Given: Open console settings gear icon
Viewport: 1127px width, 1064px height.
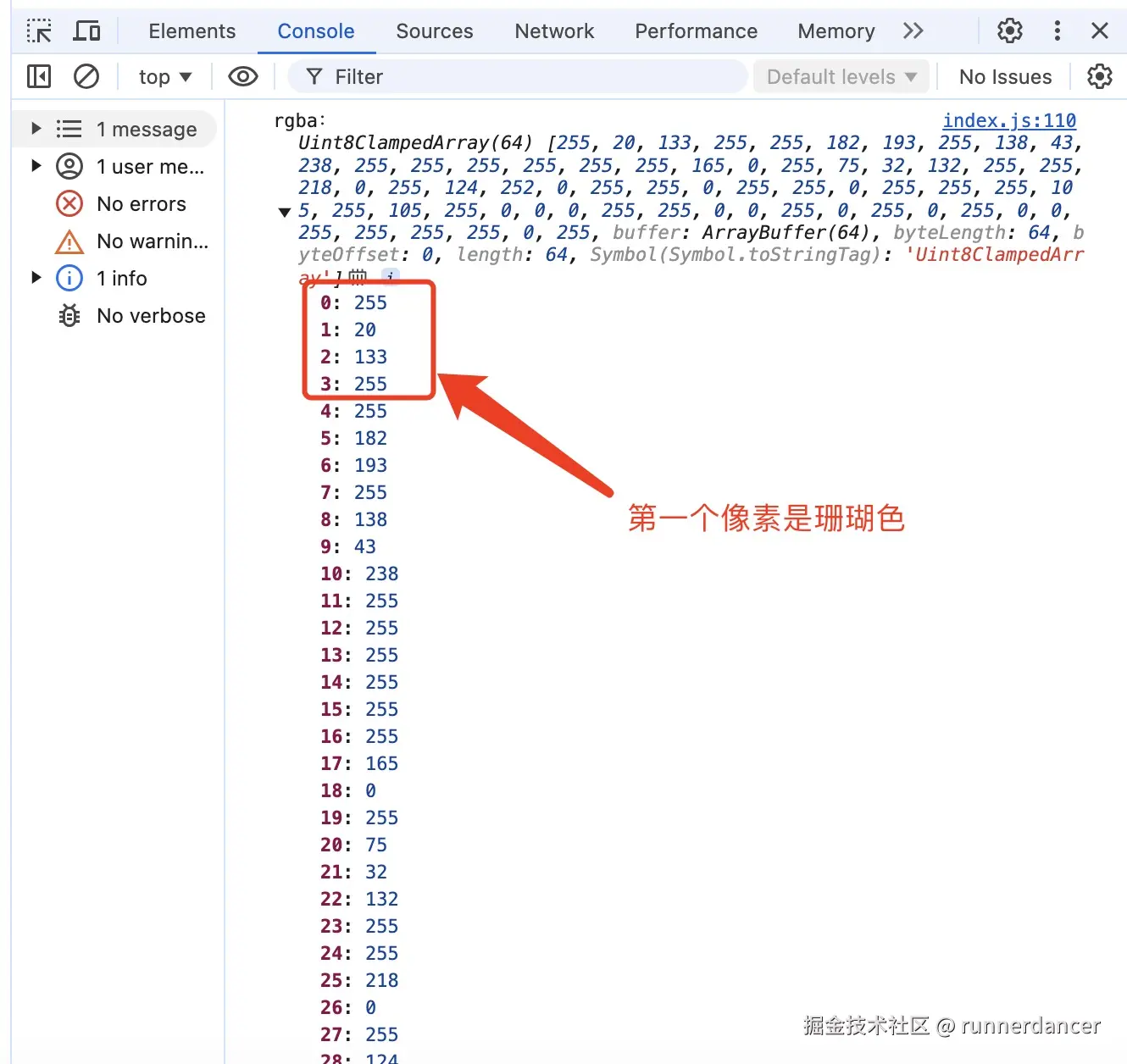Looking at the screenshot, I should tap(1100, 77).
